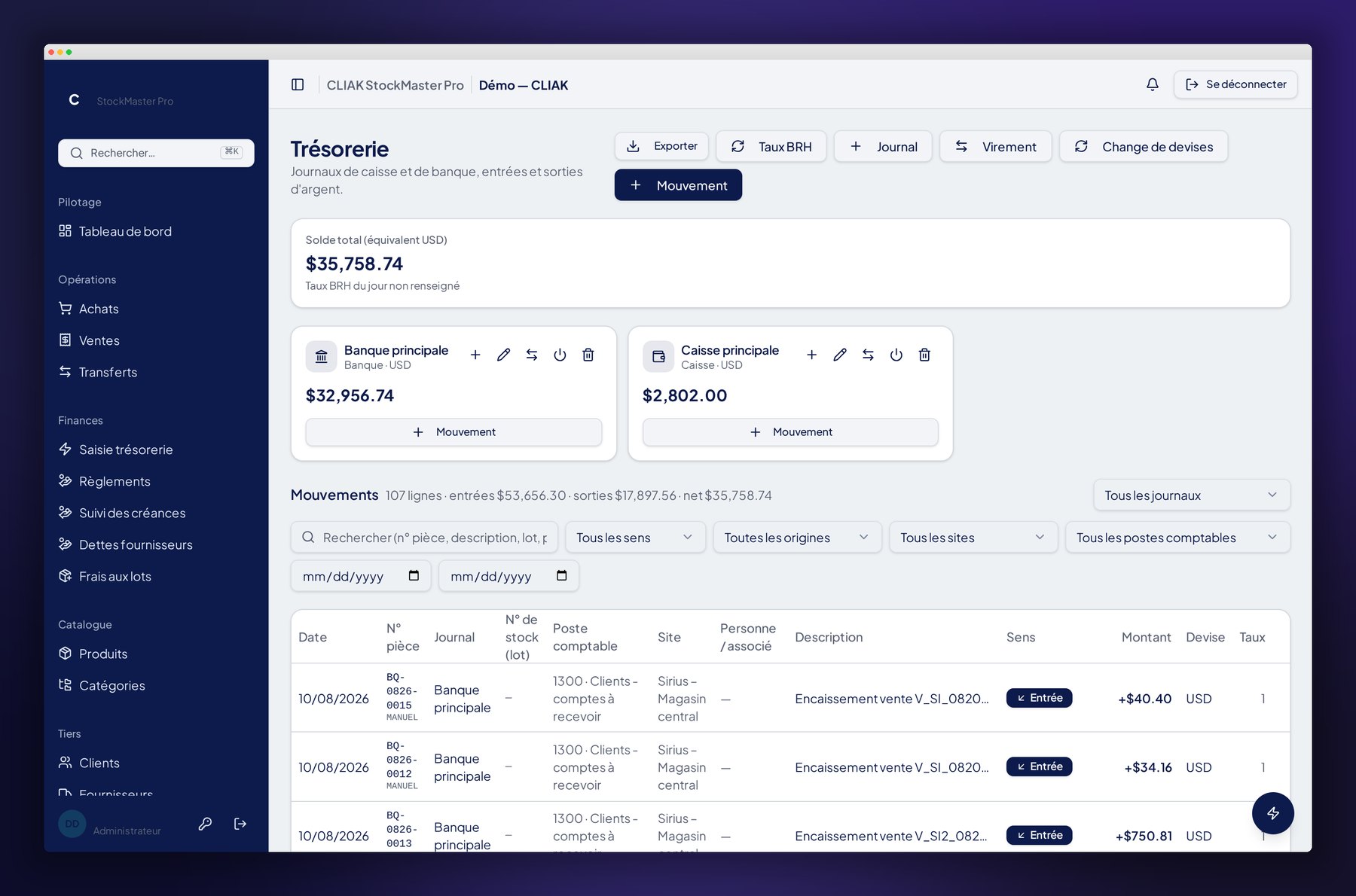Delete Banque principale trash icon
This screenshot has width=1356, height=896.
point(588,355)
